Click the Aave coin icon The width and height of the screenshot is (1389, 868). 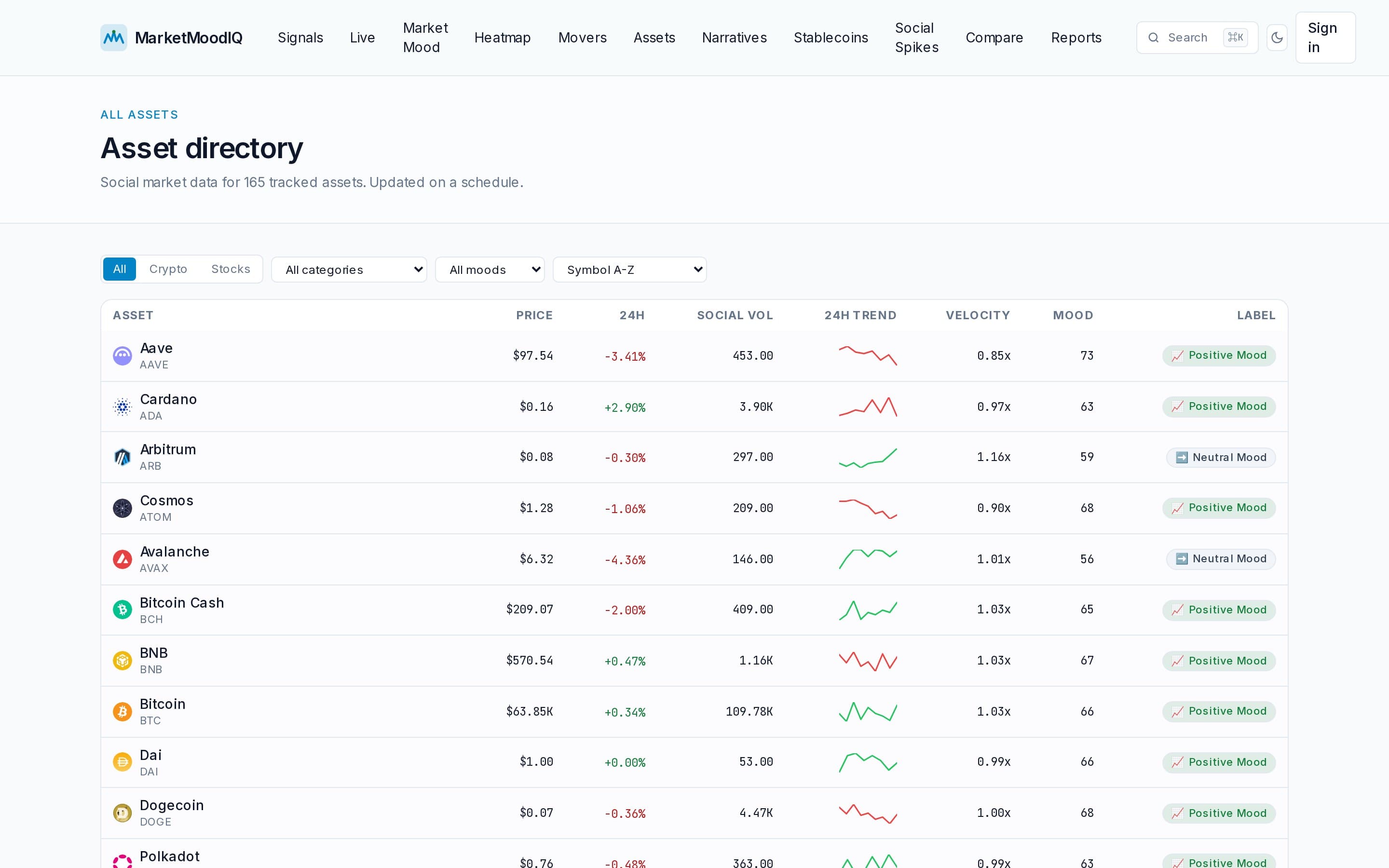pyautogui.click(x=122, y=356)
